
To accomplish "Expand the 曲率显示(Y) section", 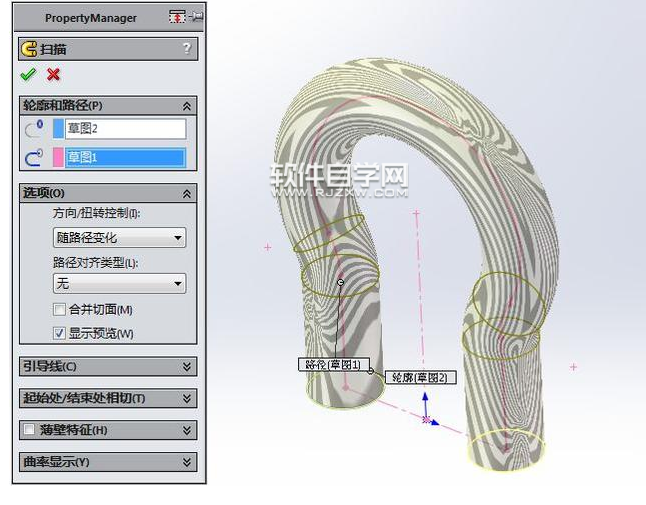I will (x=187, y=462).
